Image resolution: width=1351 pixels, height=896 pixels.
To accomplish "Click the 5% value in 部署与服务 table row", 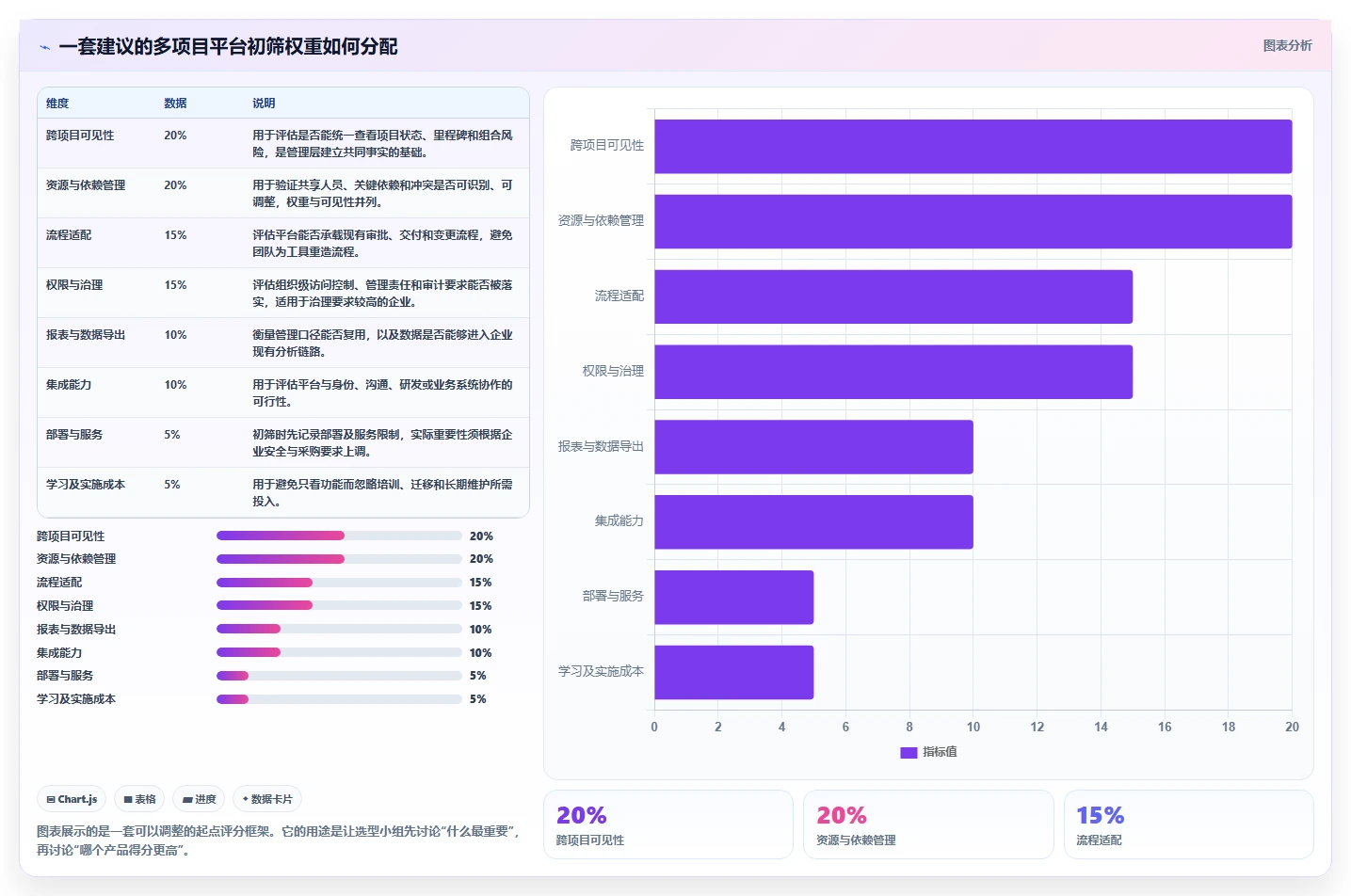I will pyautogui.click(x=172, y=435).
